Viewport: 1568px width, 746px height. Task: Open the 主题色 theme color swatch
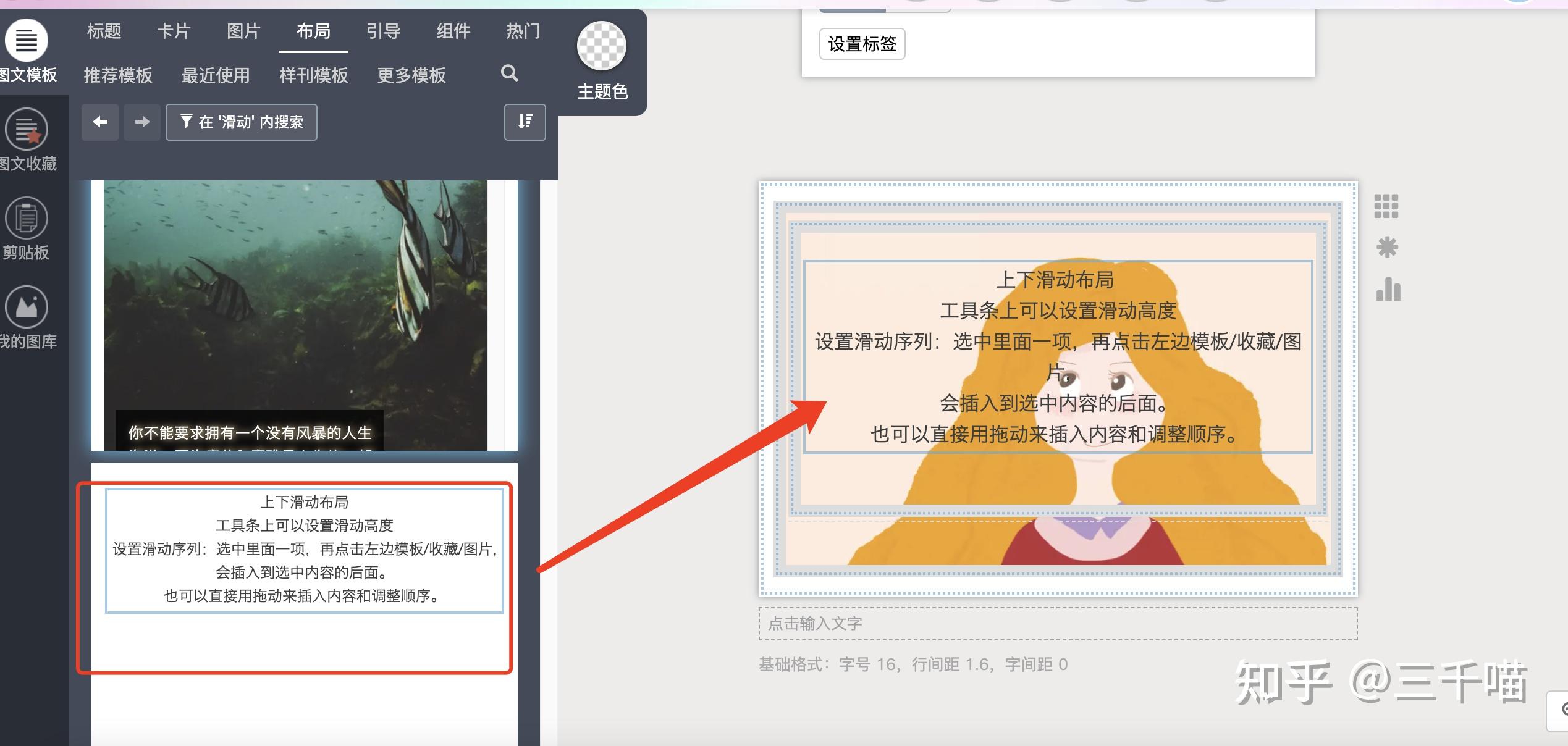pos(602,46)
